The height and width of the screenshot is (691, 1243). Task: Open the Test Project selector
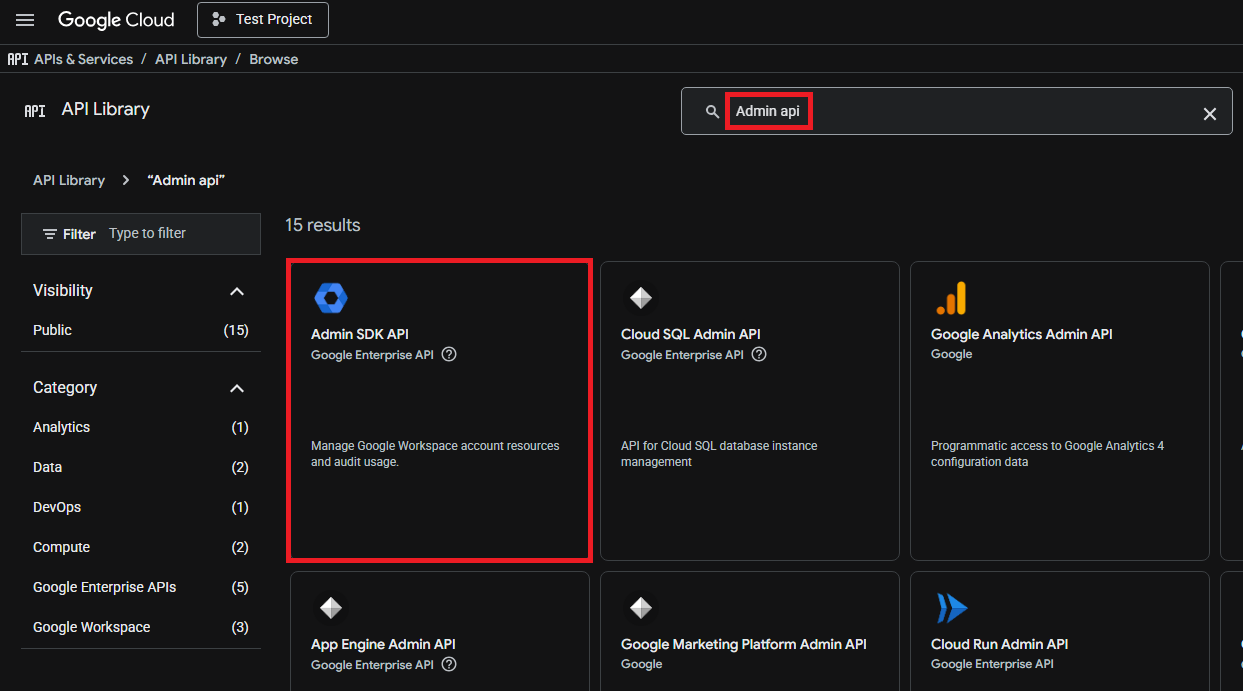click(x=263, y=20)
